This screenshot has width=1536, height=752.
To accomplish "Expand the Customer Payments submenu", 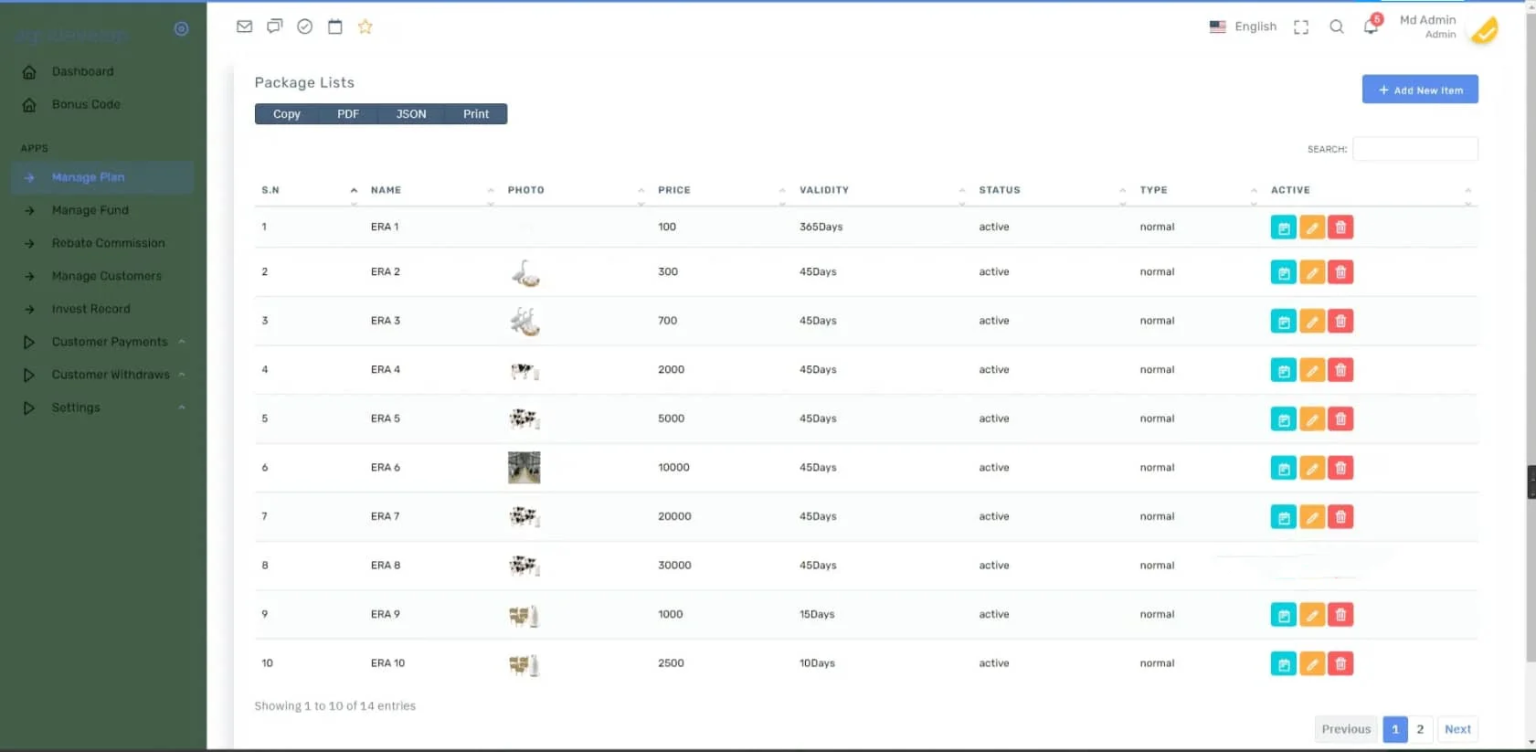I will [x=109, y=342].
